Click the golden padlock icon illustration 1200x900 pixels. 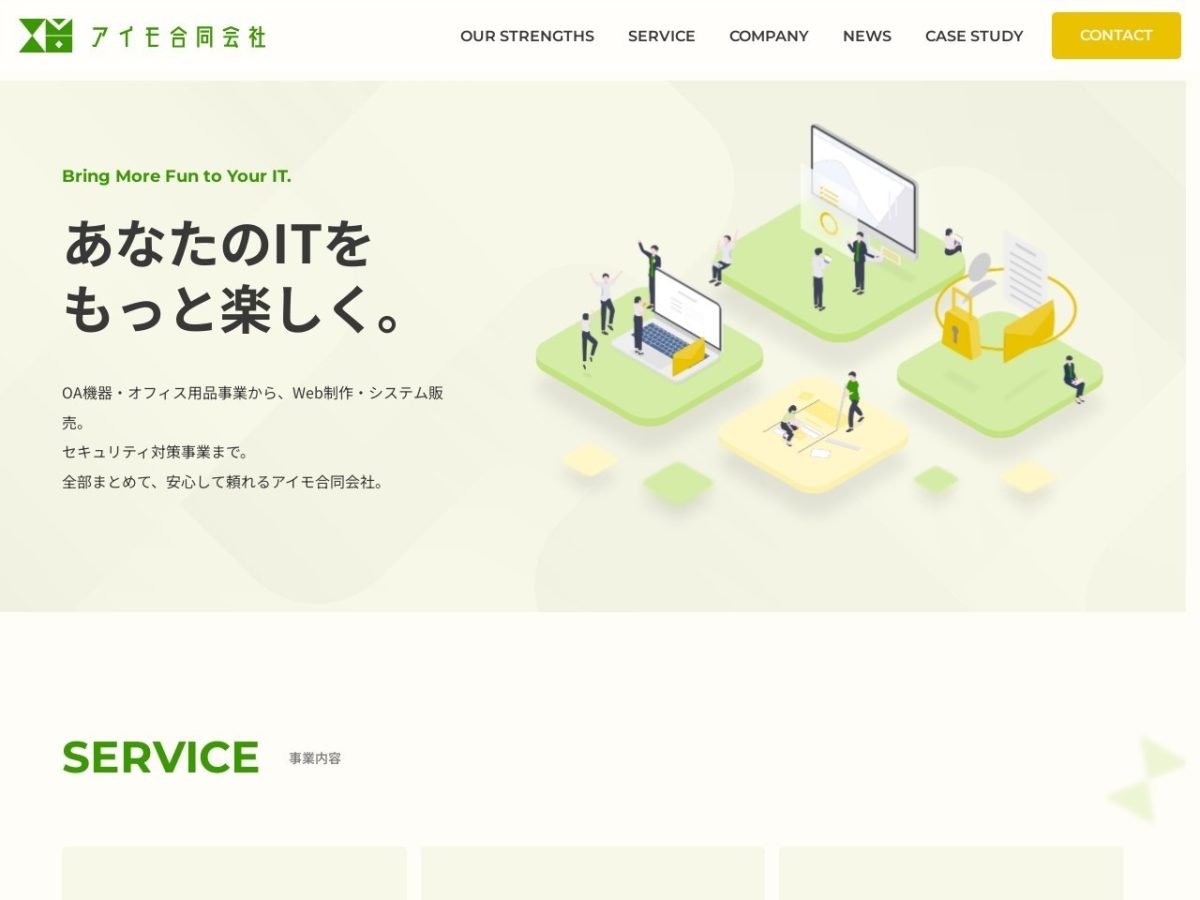coord(961,323)
